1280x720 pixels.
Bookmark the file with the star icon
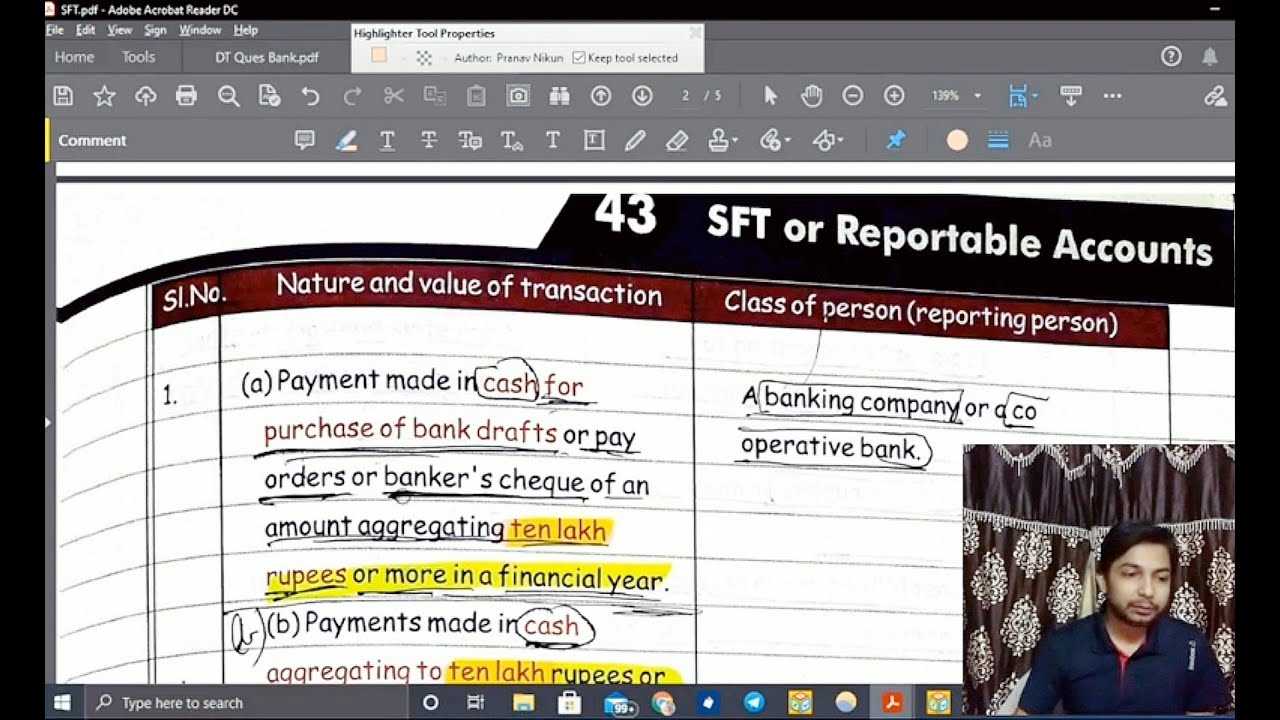click(104, 96)
